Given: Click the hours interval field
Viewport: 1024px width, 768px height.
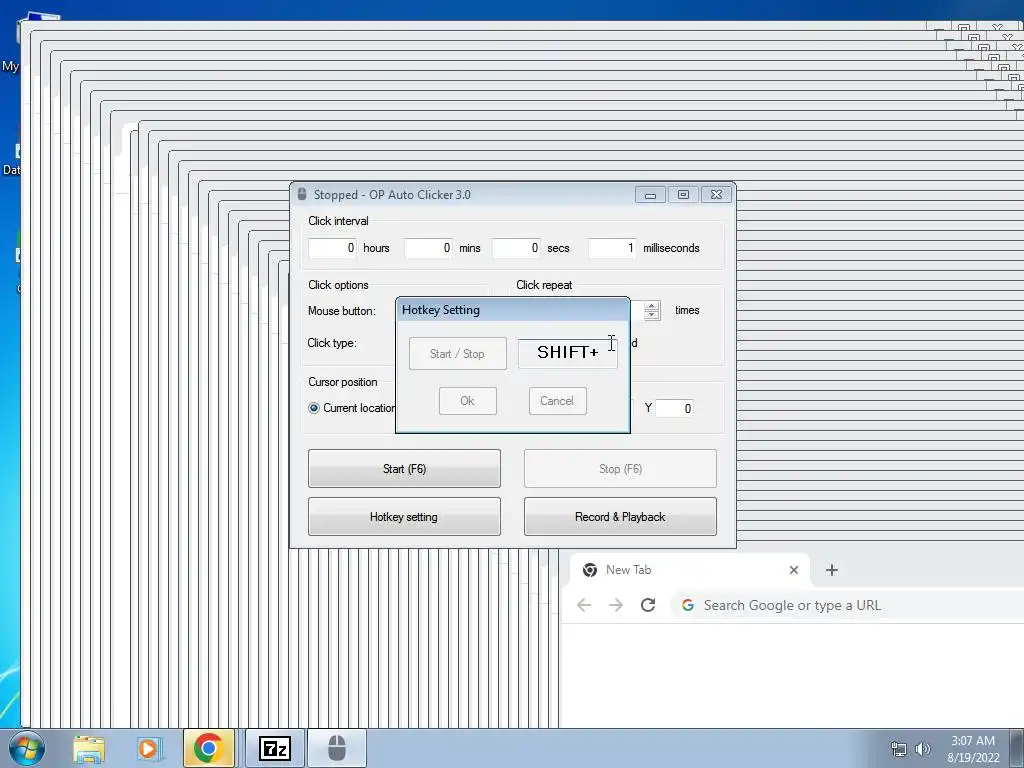Looking at the screenshot, I should point(332,248).
